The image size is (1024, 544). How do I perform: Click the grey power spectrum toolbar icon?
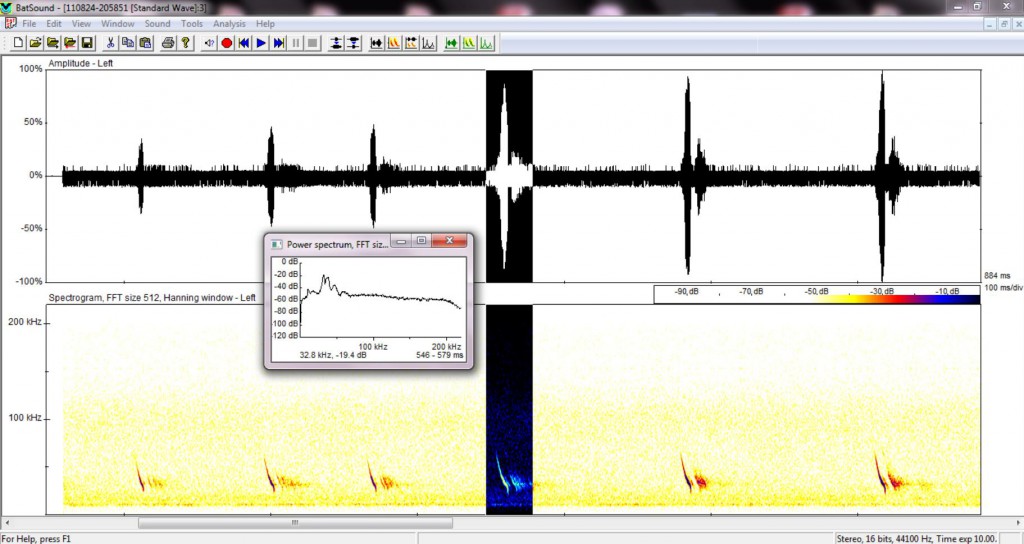pyautogui.click(x=428, y=43)
